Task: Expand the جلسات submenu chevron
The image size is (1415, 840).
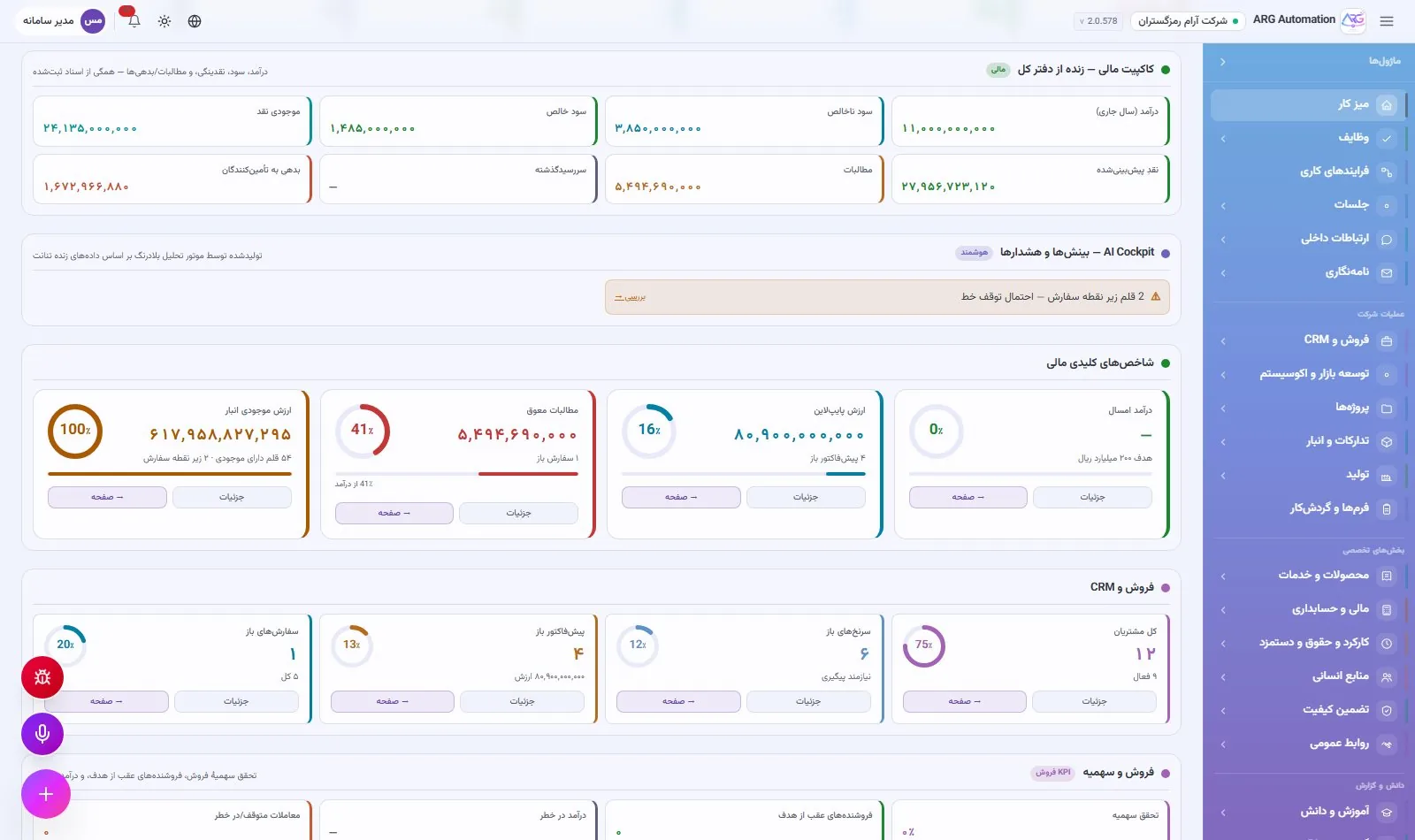Action: (1222, 205)
